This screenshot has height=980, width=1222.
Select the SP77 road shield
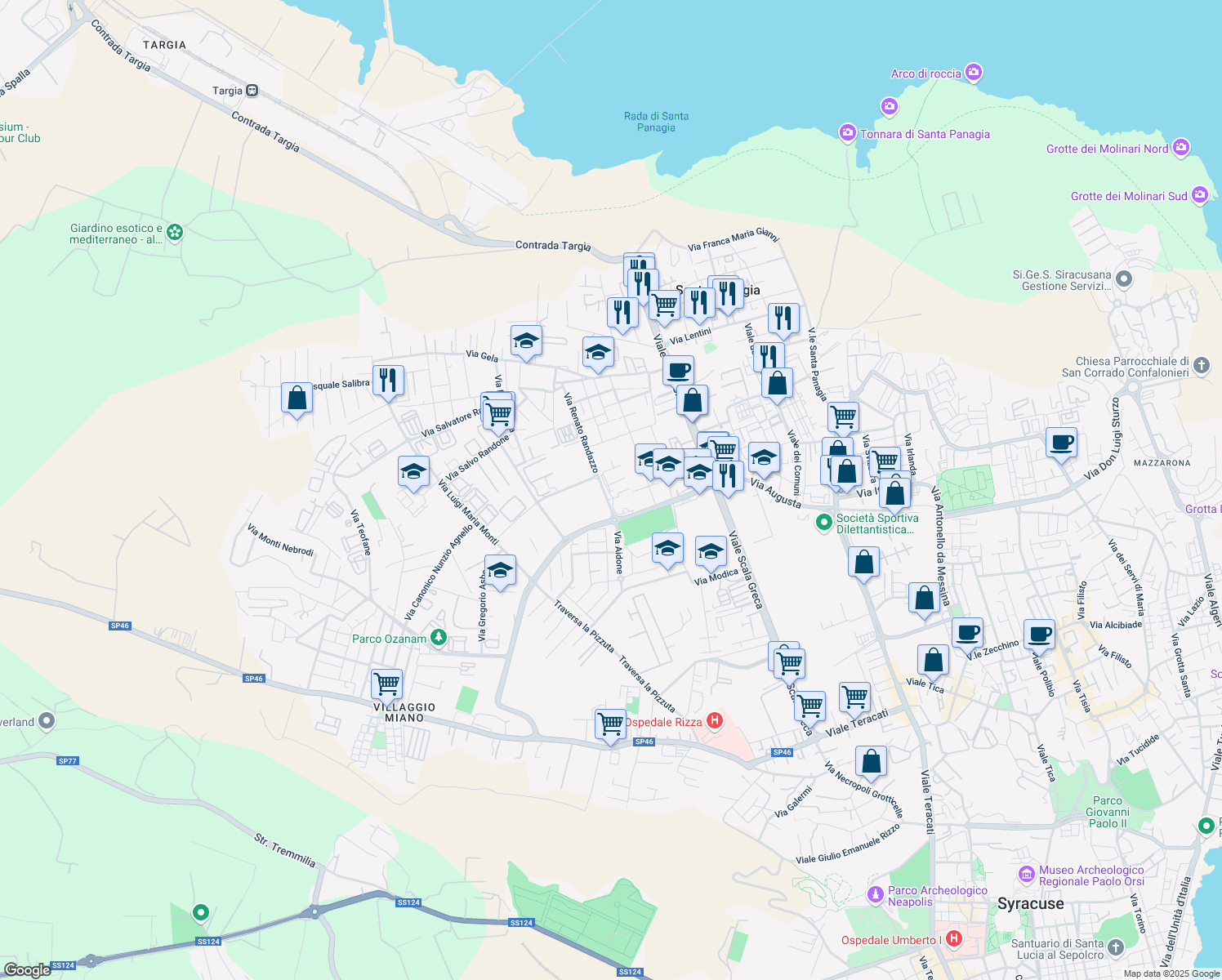(x=67, y=761)
